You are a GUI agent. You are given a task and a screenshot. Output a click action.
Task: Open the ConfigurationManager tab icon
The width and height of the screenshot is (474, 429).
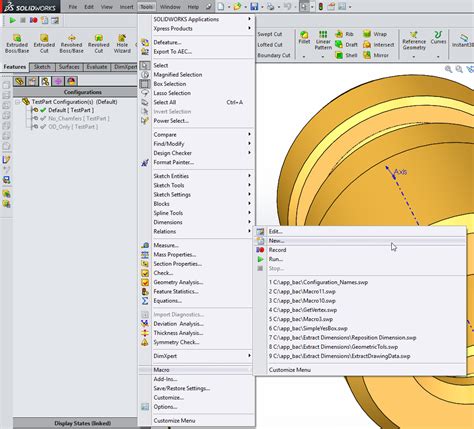tap(45, 81)
